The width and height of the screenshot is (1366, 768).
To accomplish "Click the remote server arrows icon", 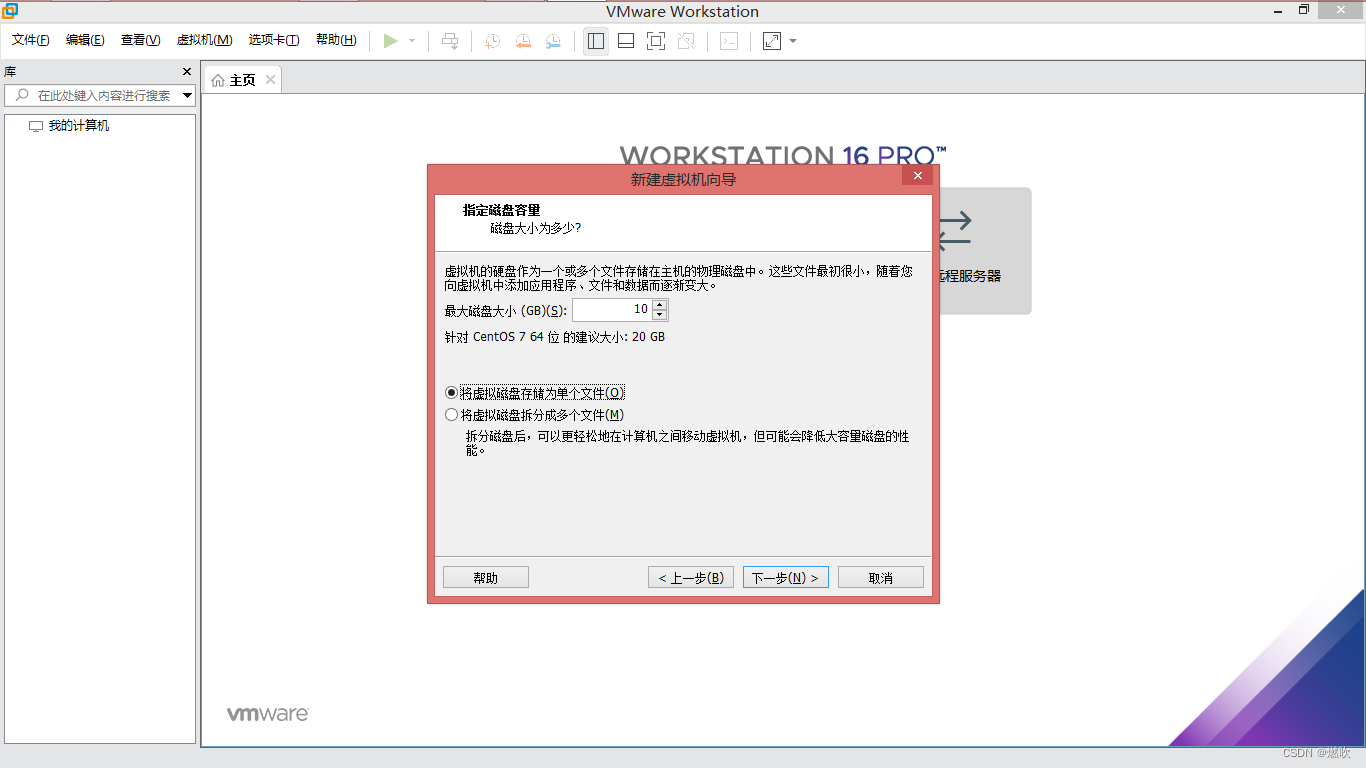I will pyautogui.click(x=953, y=230).
